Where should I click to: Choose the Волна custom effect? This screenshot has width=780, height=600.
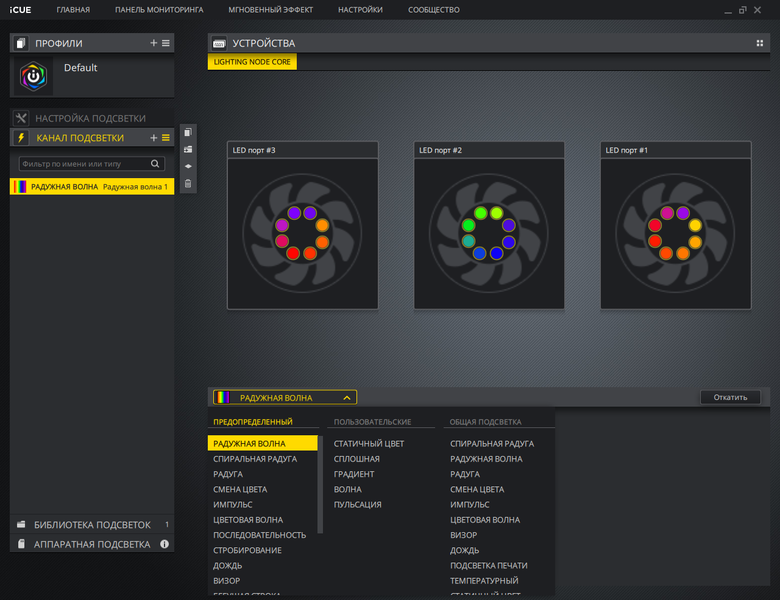point(348,490)
